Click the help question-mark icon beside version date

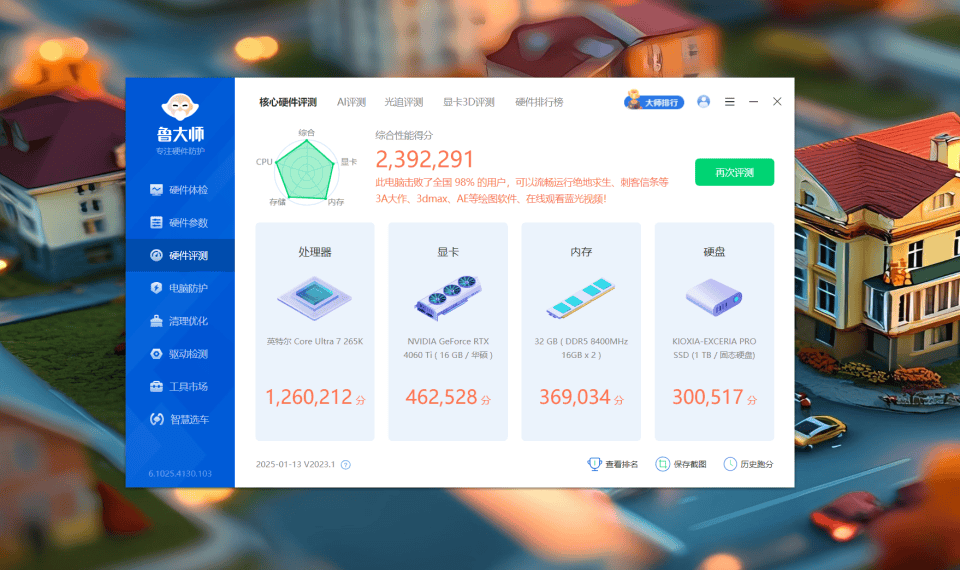(346, 465)
